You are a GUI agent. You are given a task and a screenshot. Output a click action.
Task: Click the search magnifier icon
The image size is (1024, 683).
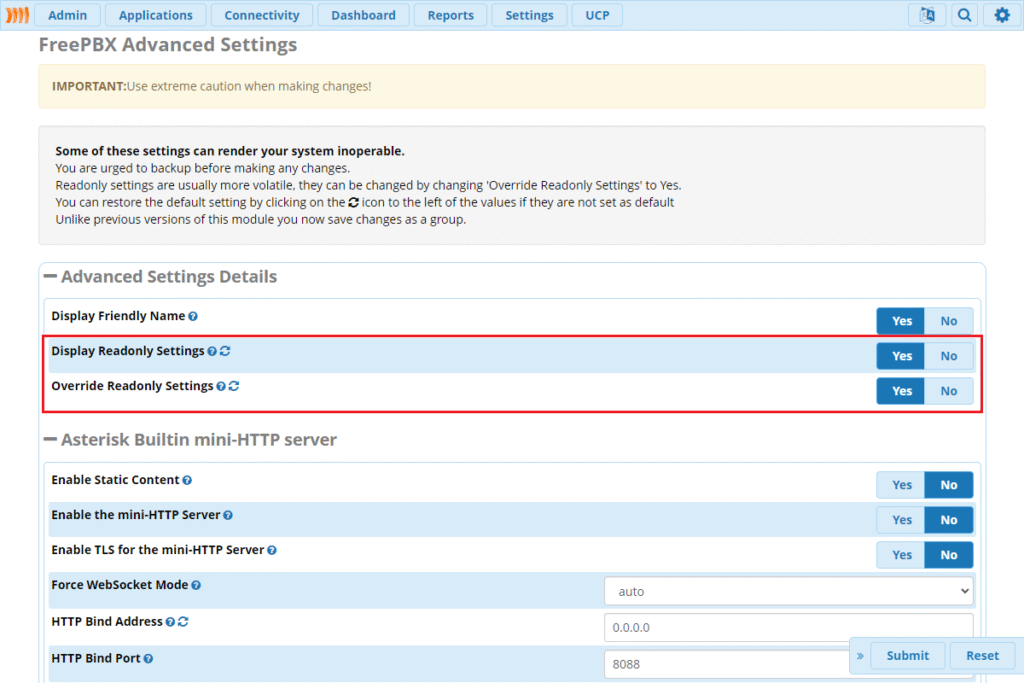pyautogui.click(x=964, y=15)
